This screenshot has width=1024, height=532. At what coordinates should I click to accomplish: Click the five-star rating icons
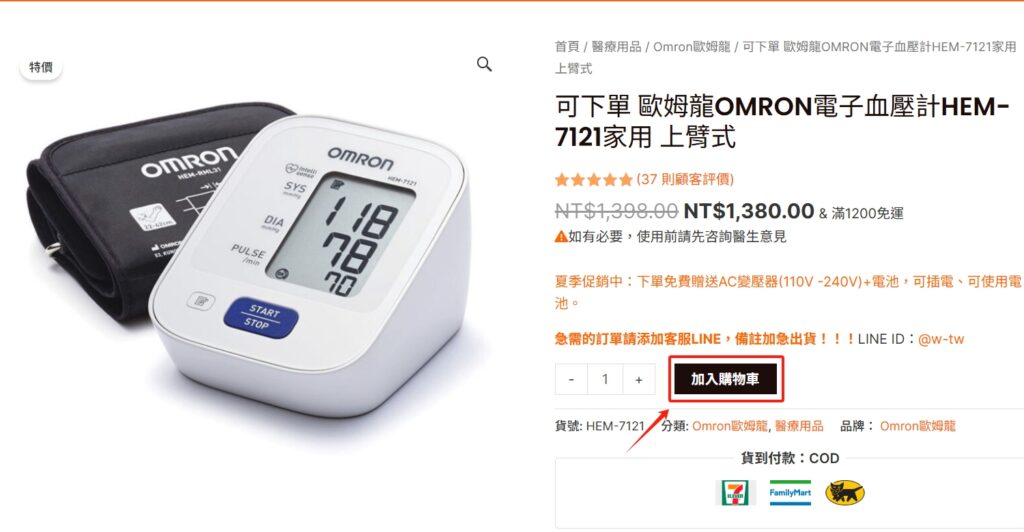[x=594, y=180]
